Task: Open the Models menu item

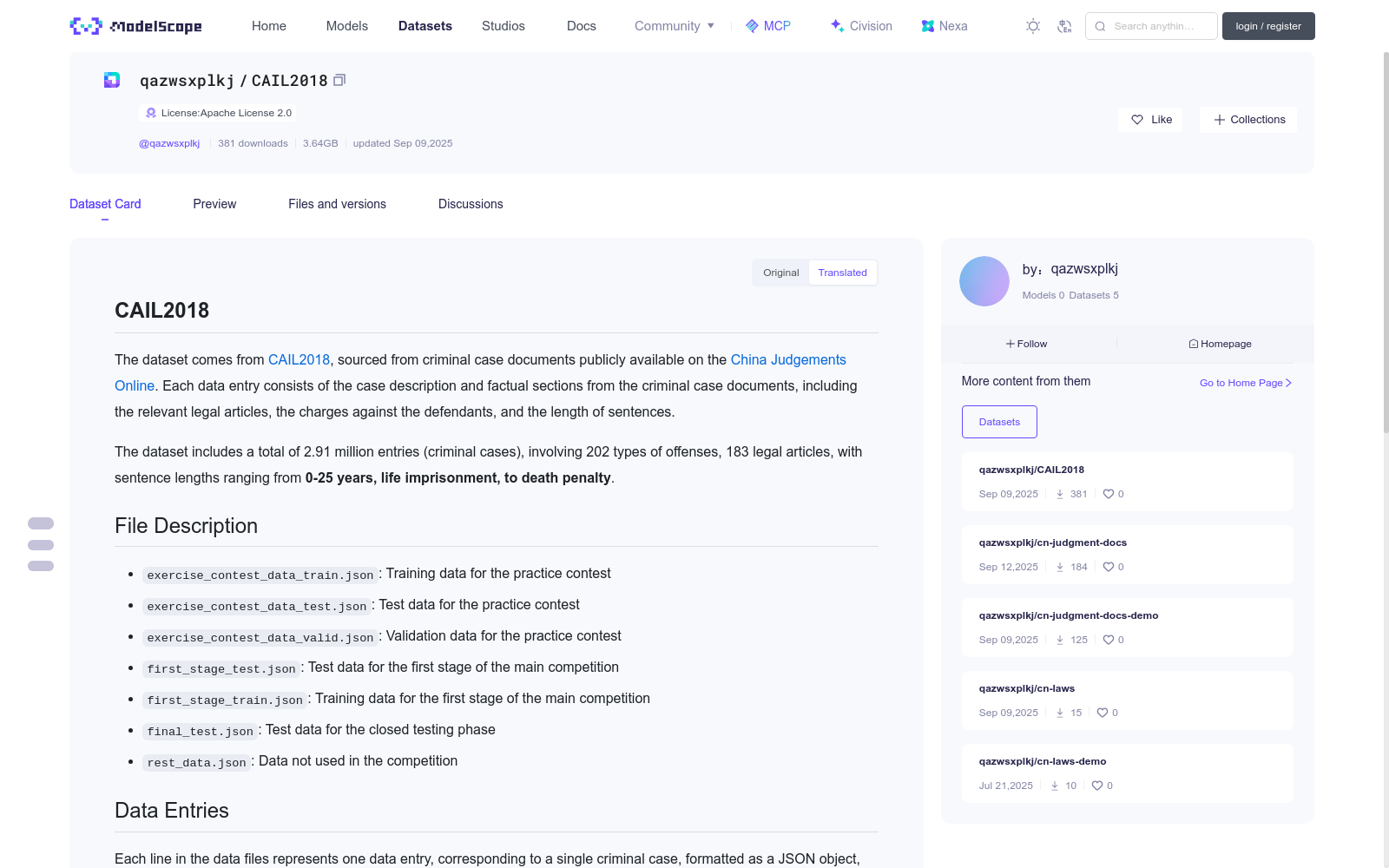Action: pos(347,26)
